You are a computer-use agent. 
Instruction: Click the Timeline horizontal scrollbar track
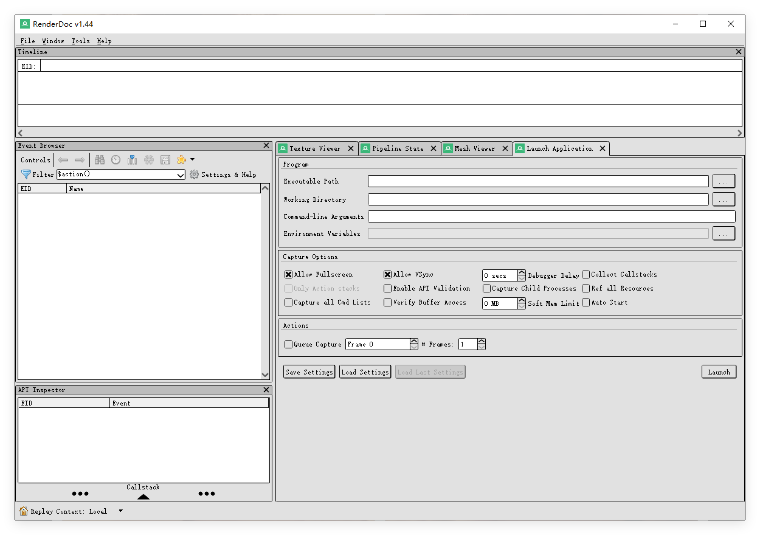(x=380, y=133)
